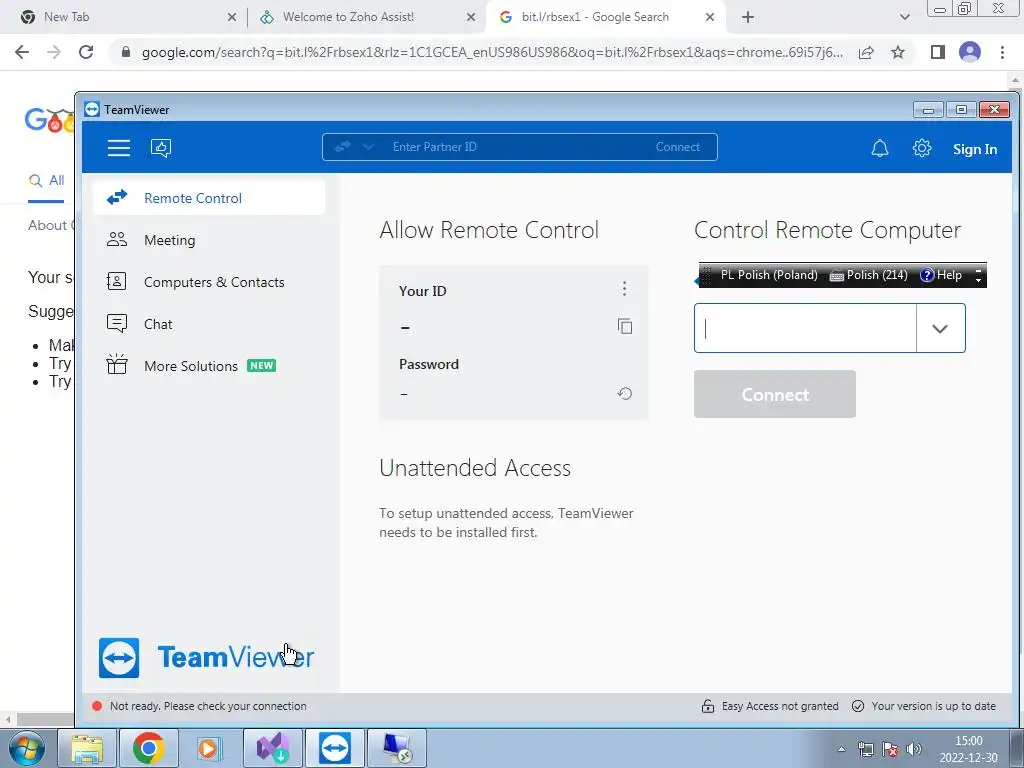Screen dimensions: 1024x768
Task: Click the Meeting people icon
Action: [117, 240]
